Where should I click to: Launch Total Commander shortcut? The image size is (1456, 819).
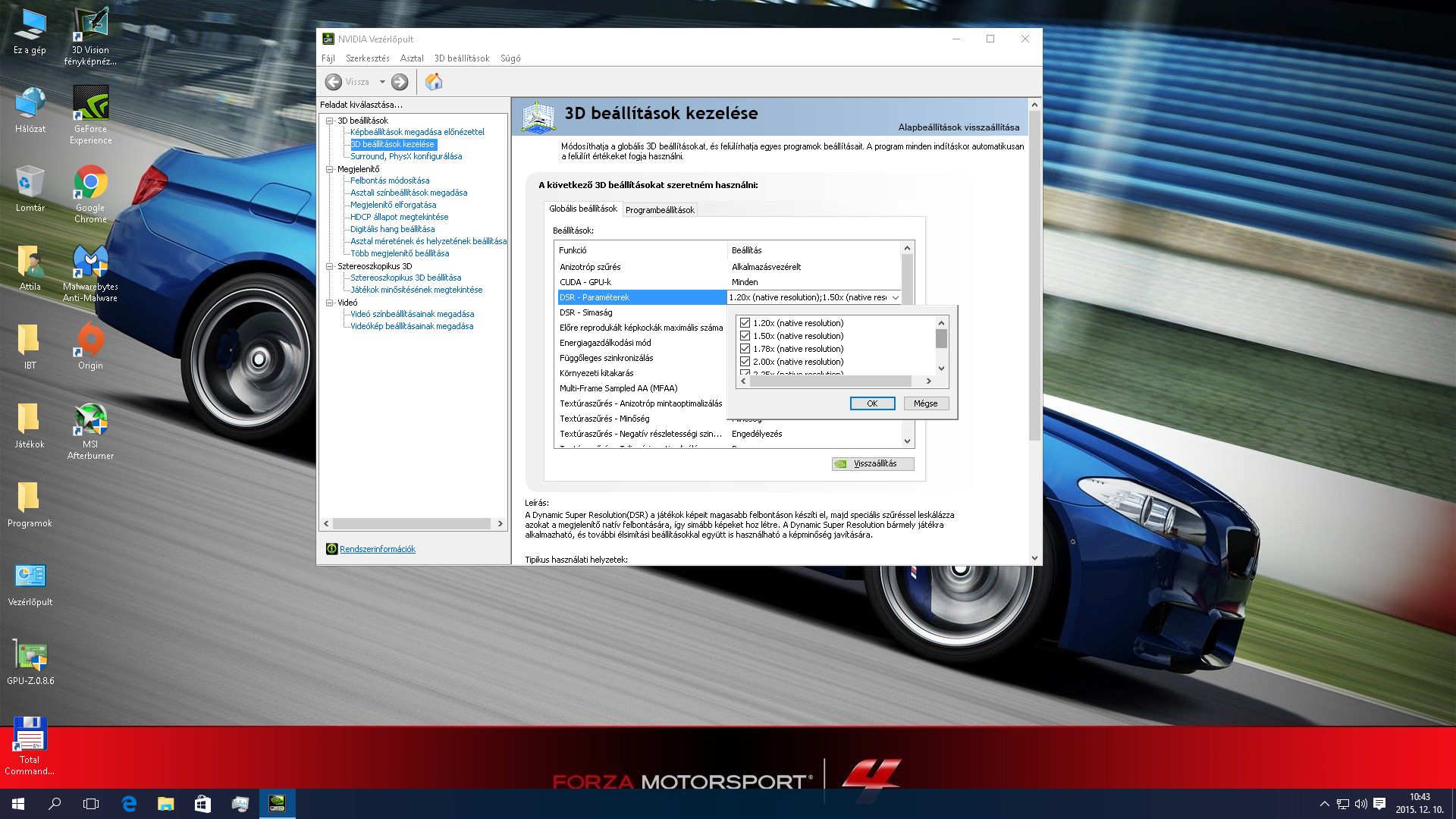(30, 746)
